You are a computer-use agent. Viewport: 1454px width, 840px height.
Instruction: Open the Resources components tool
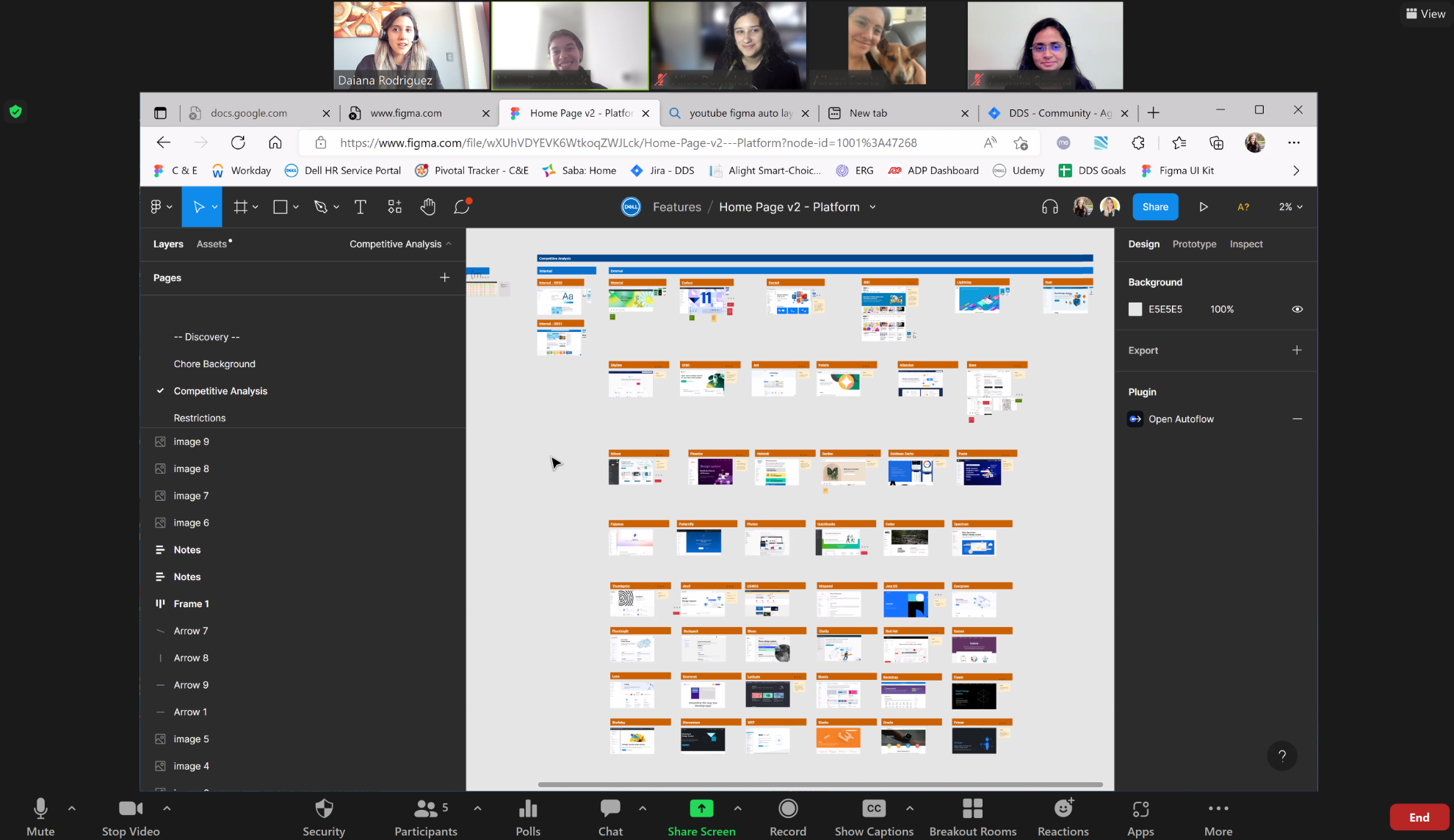click(394, 207)
